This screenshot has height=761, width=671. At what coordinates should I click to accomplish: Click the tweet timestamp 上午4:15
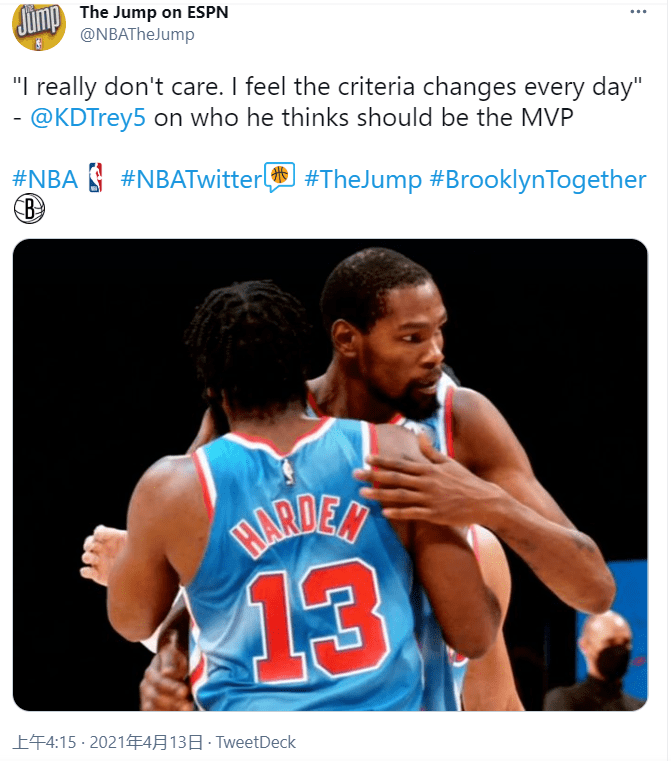[x=45, y=742]
